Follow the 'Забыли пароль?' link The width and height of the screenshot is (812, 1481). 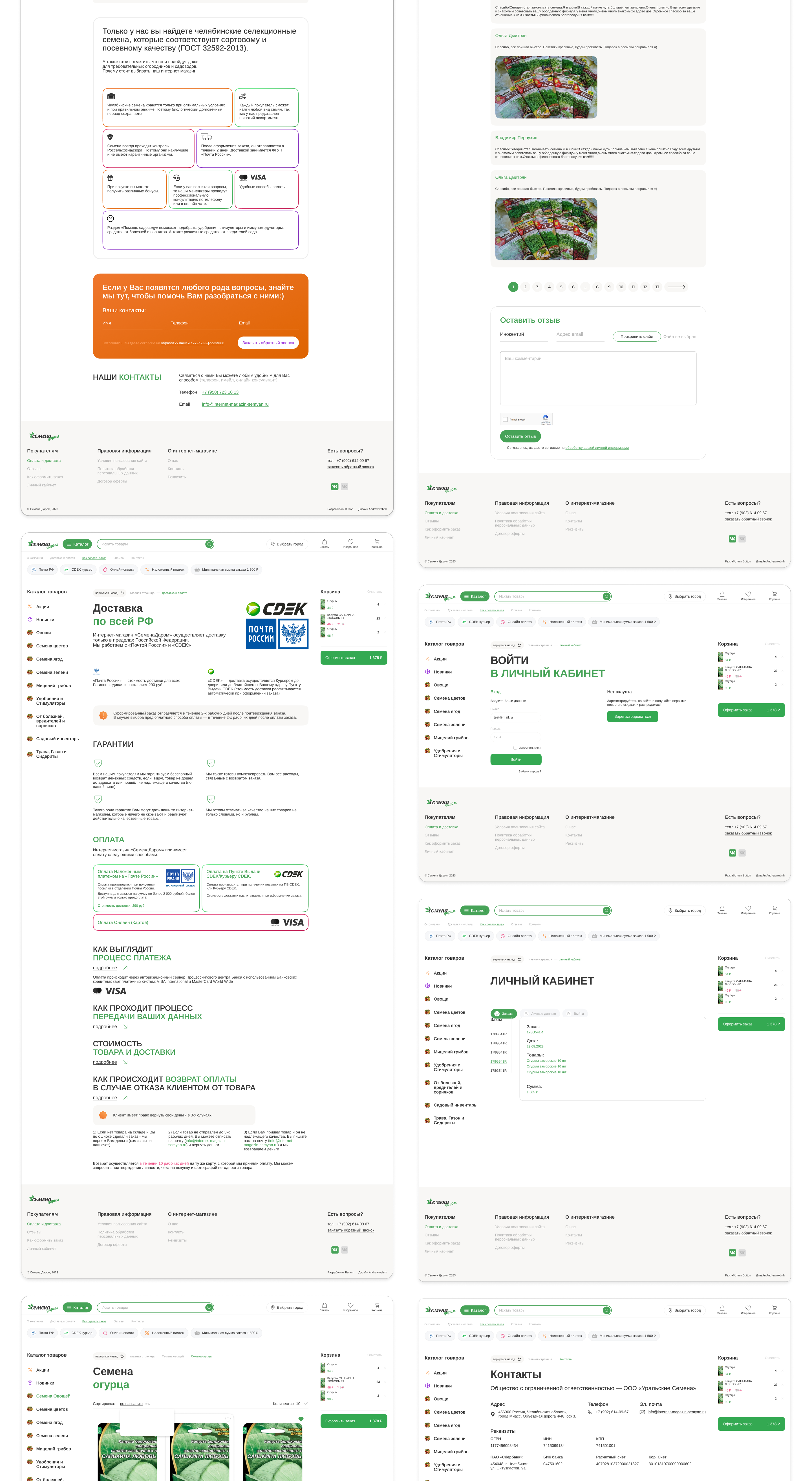(x=529, y=772)
